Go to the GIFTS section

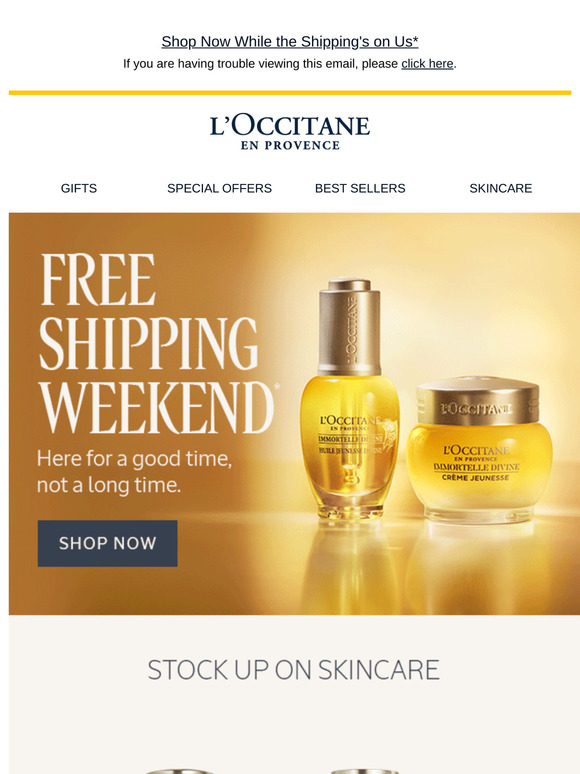[x=78, y=188]
